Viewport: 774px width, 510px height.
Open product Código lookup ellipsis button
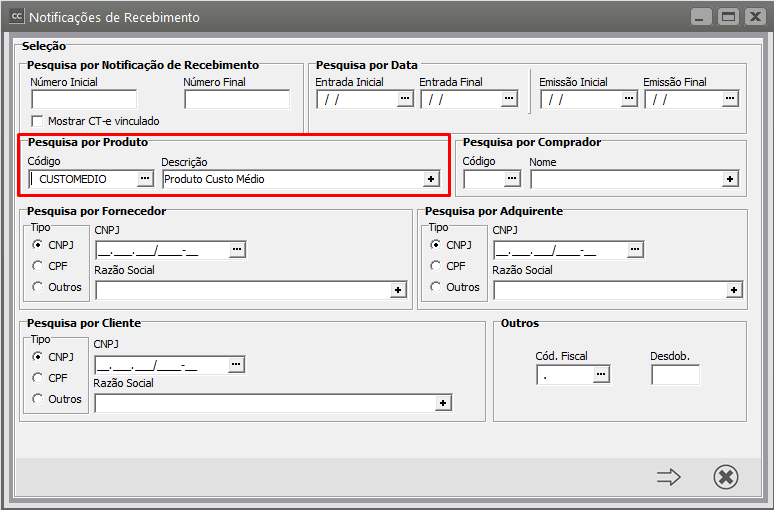(x=146, y=179)
